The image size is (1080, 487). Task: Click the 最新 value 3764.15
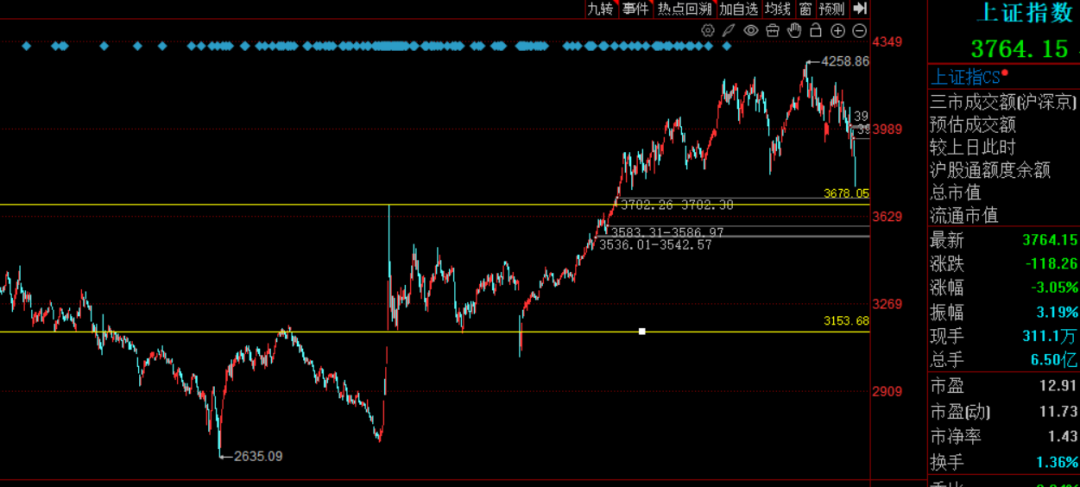[1050, 240]
